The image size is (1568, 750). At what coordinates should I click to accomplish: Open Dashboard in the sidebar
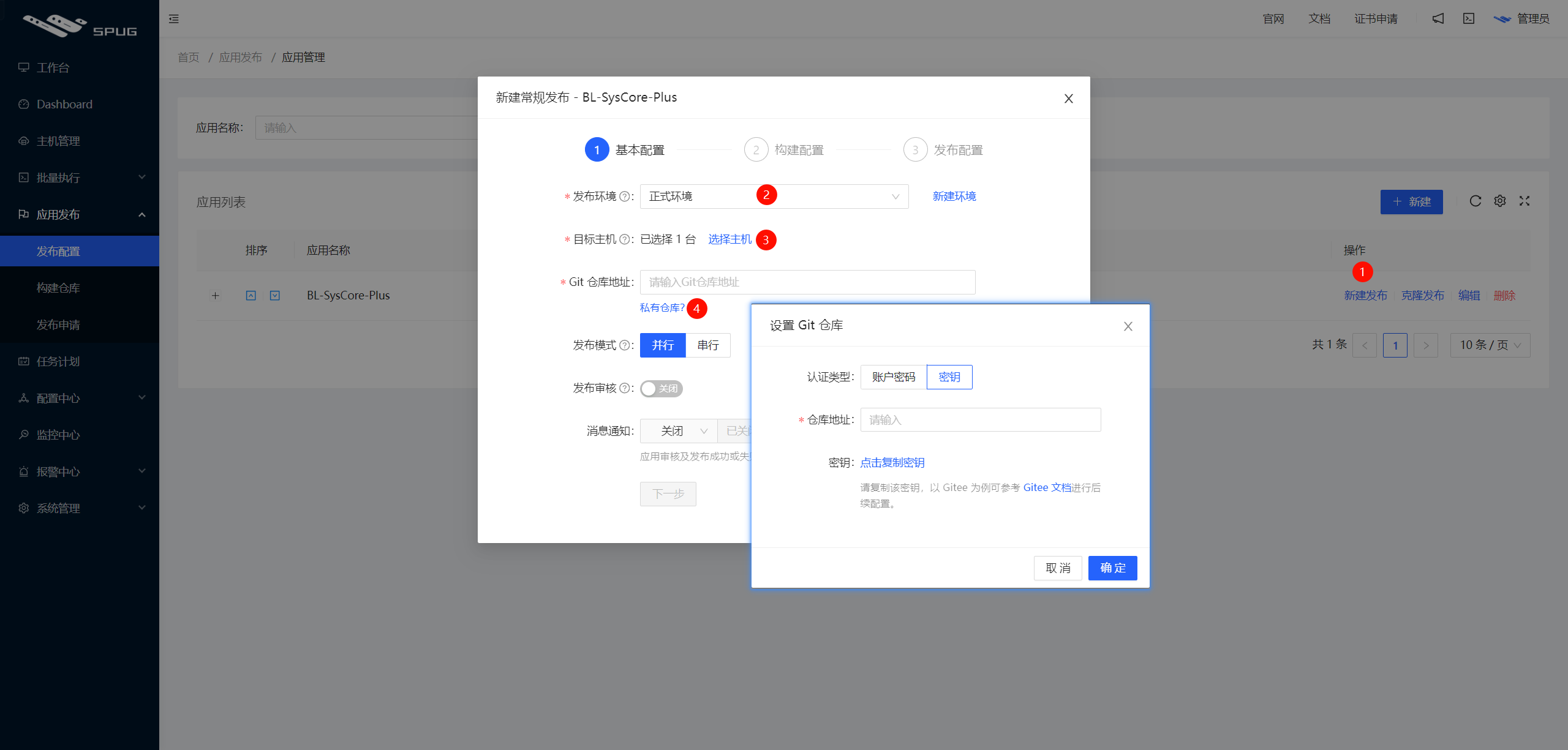pyautogui.click(x=64, y=104)
